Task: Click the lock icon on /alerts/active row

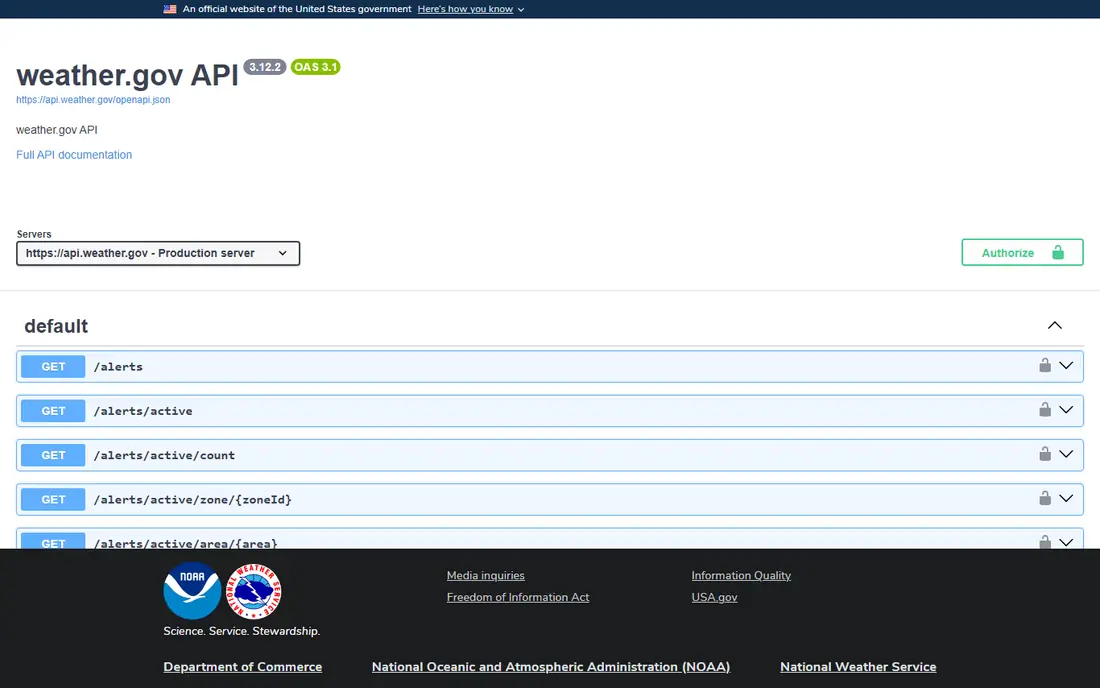Action: coord(1045,410)
